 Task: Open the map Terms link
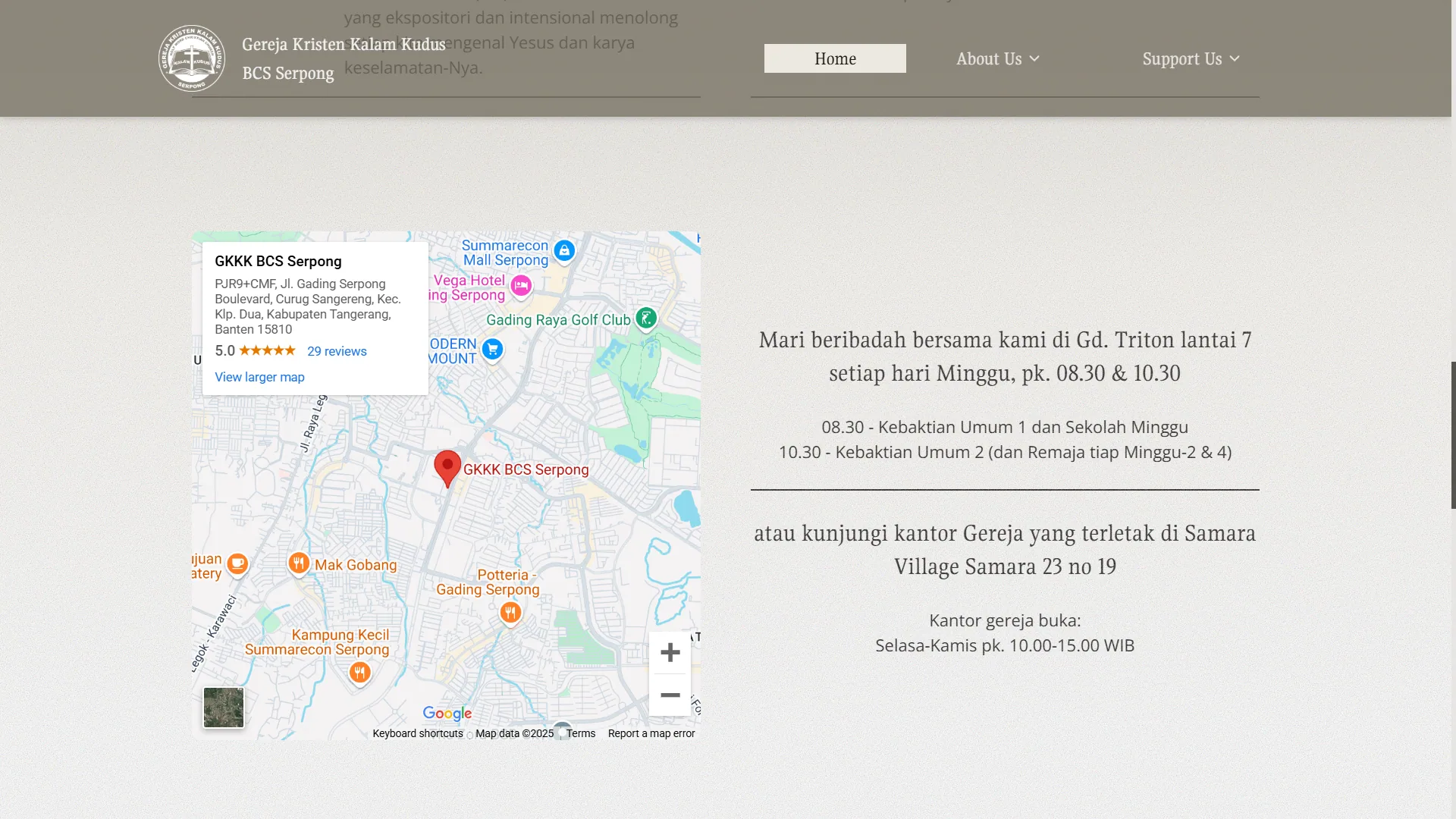click(581, 733)
